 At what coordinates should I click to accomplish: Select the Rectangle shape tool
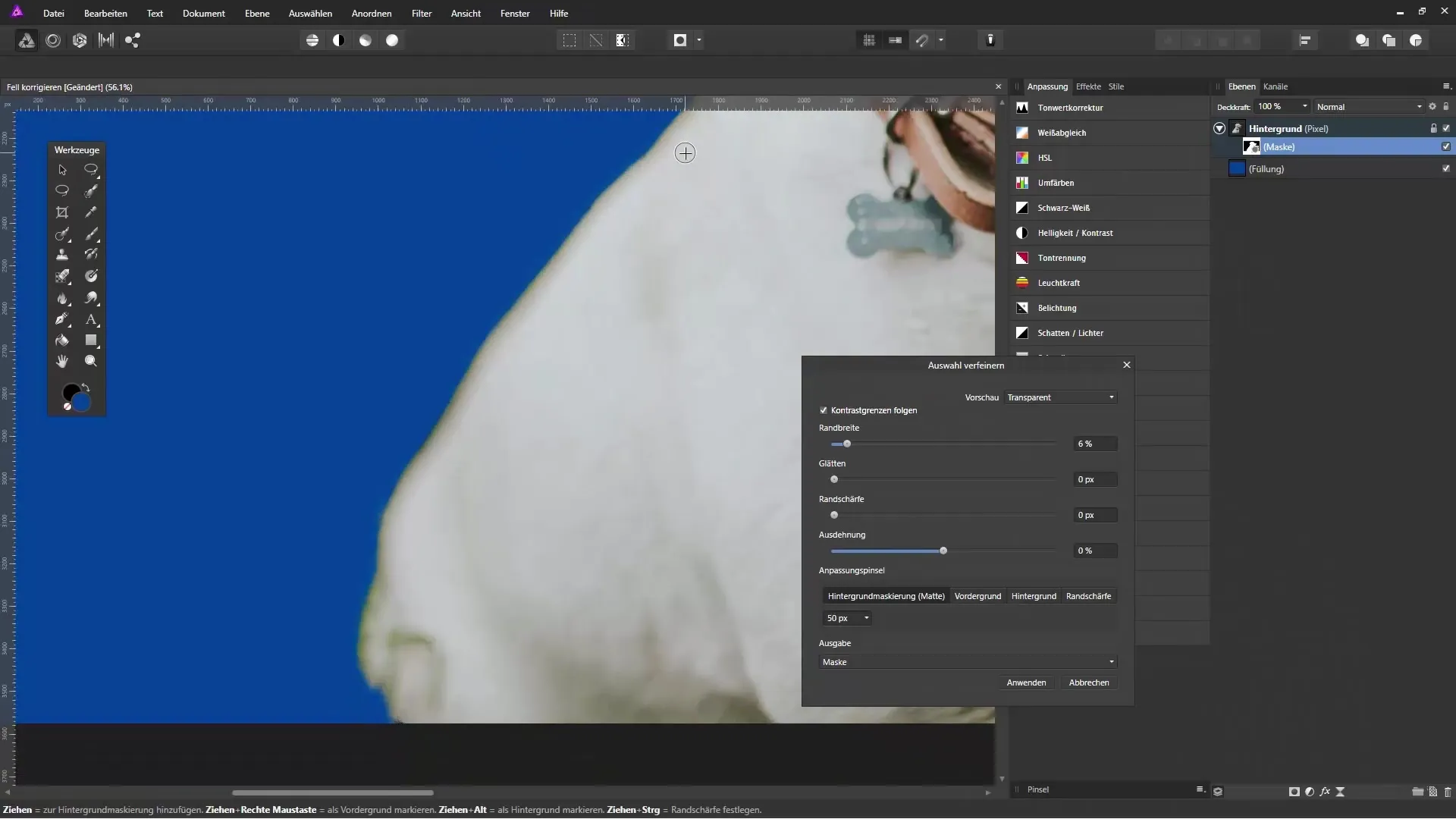pos(91,340)
